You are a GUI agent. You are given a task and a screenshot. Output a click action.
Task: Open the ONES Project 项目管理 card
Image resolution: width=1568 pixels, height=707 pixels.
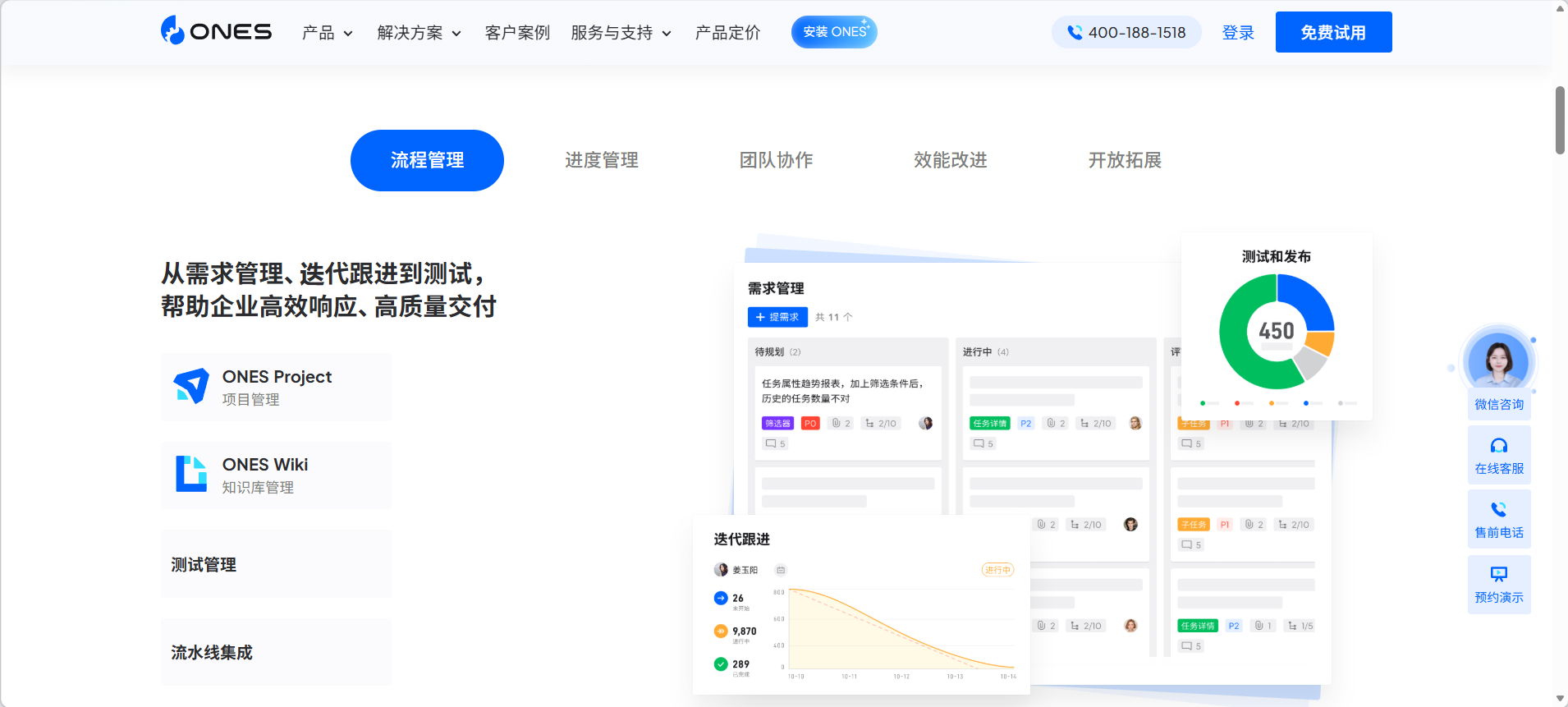click(276, 387)
